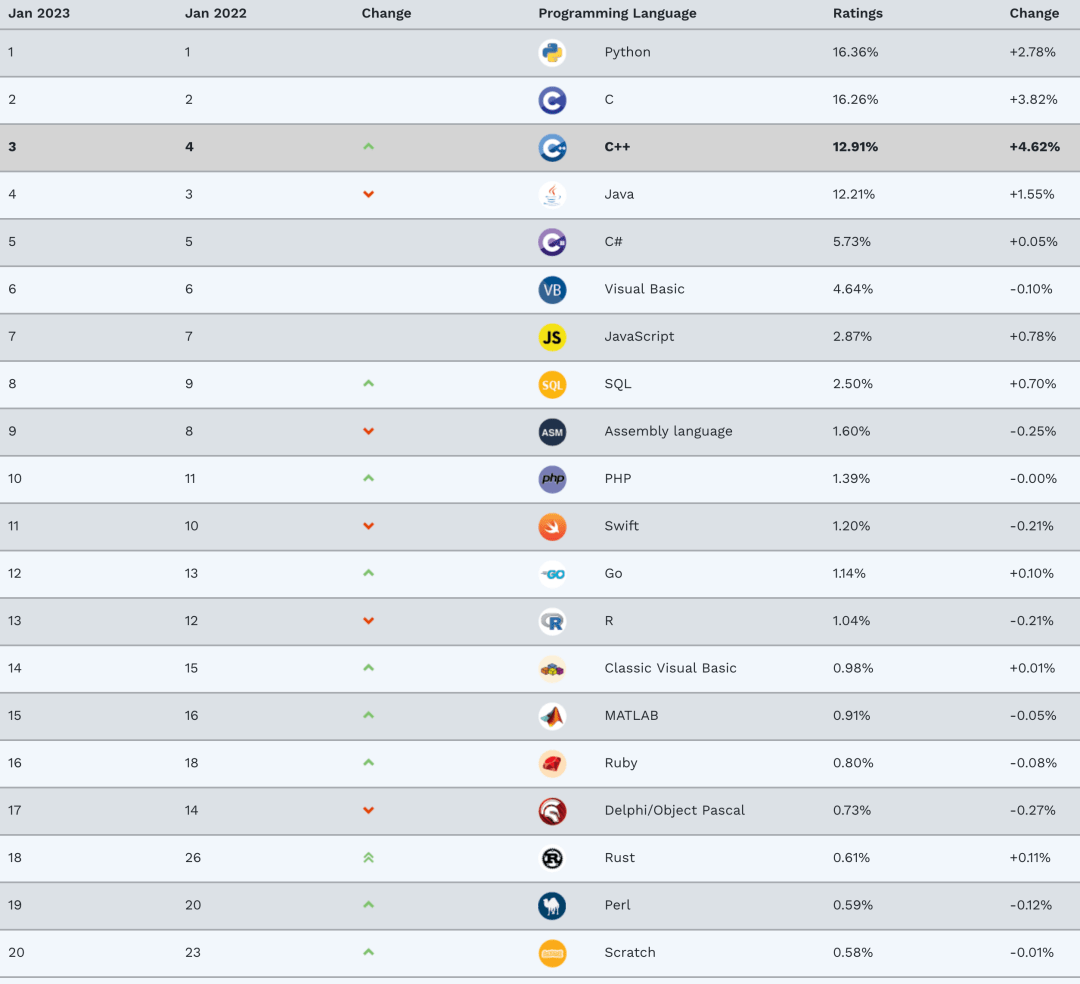
Task: Click the orange Swift bird icon
Action: point(552,526)
